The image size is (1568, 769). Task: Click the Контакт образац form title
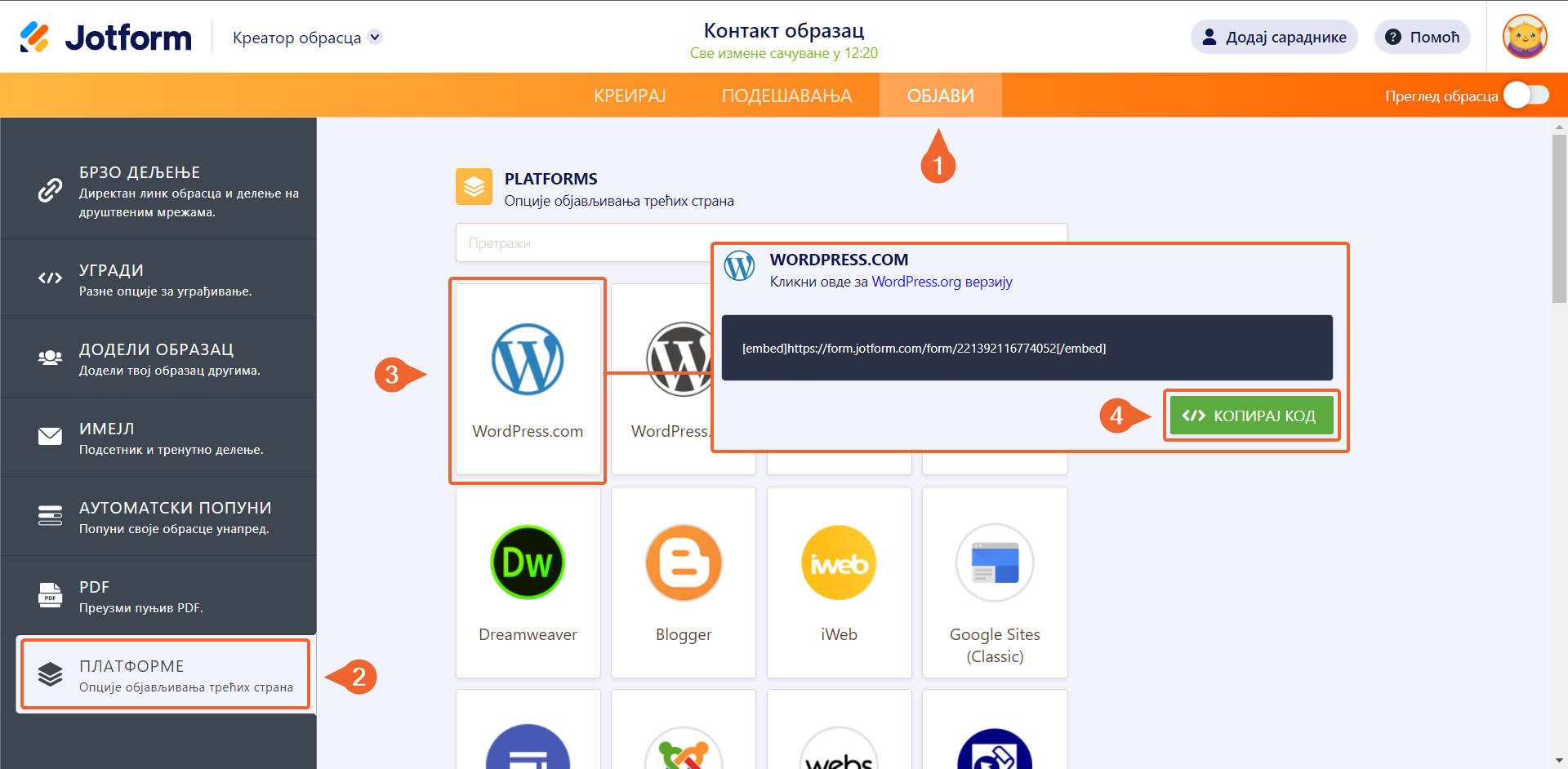784,30
